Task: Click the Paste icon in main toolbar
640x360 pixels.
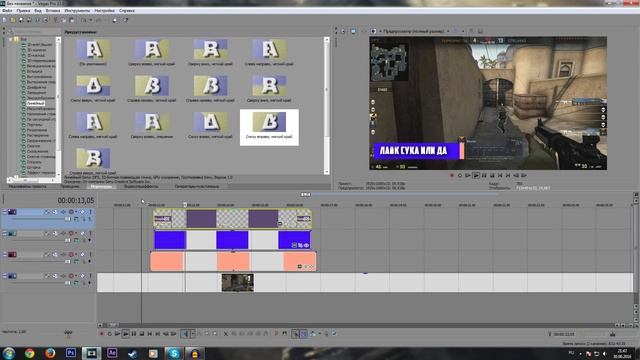Action: [x=72, y=20]
